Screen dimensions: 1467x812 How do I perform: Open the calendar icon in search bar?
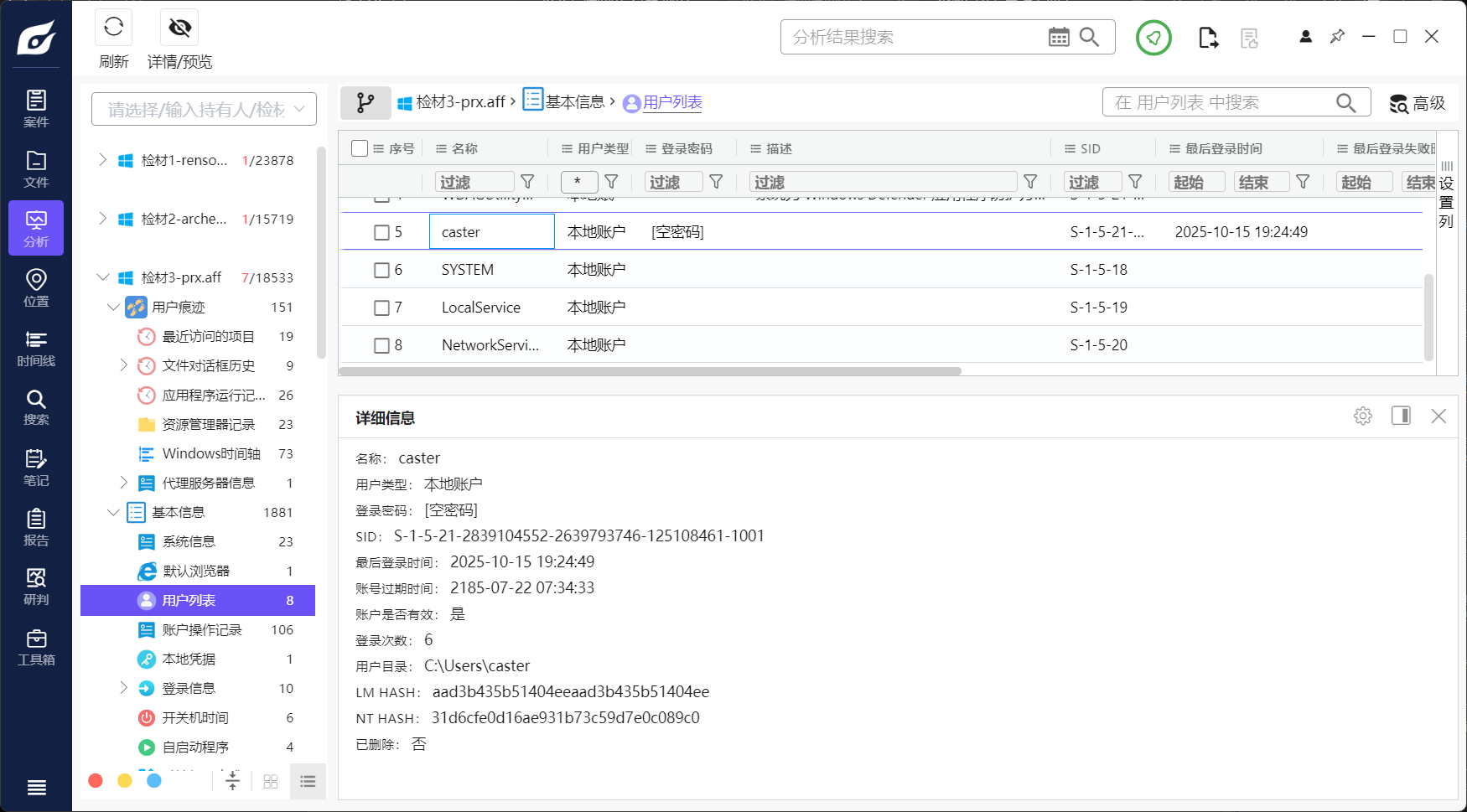click(1059, 37)
